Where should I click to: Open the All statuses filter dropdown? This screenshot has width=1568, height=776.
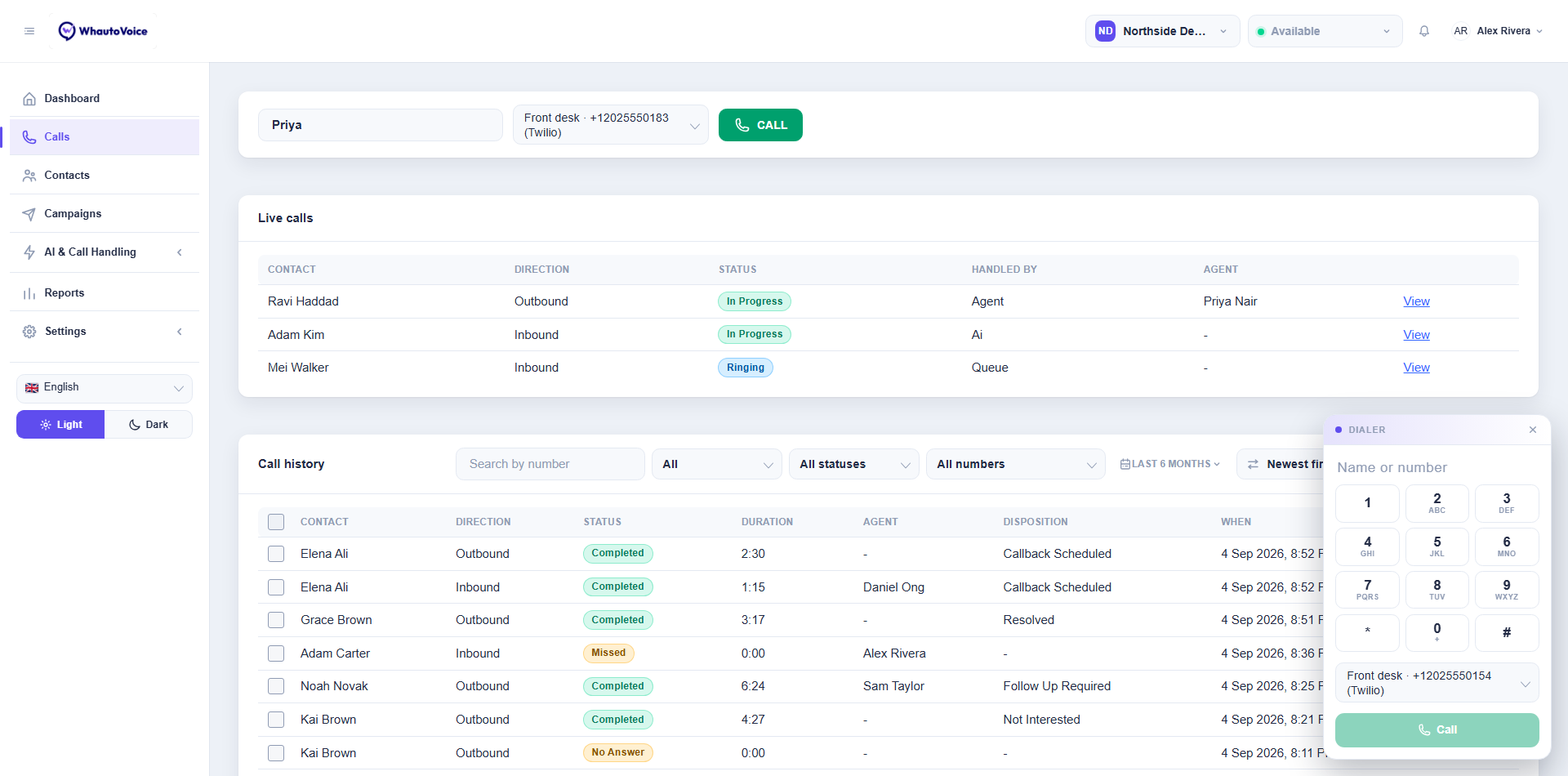(853, 464)
